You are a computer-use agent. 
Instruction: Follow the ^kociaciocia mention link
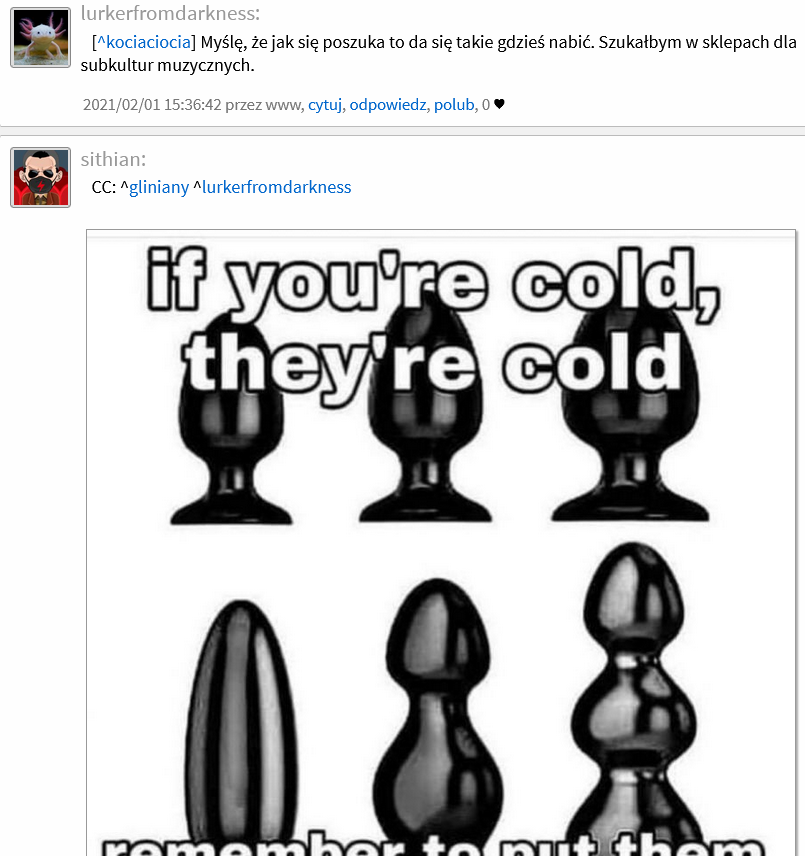coord(144,42)
